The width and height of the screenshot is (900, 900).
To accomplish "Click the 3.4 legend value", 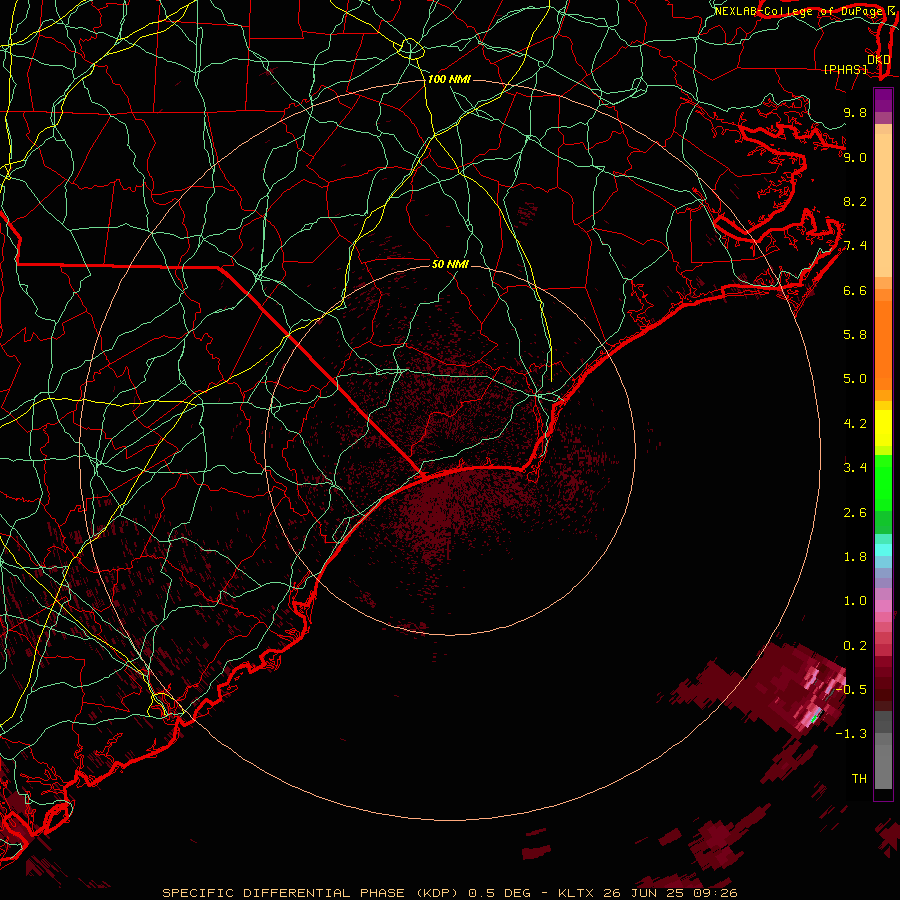I will [x=855, y=468].
